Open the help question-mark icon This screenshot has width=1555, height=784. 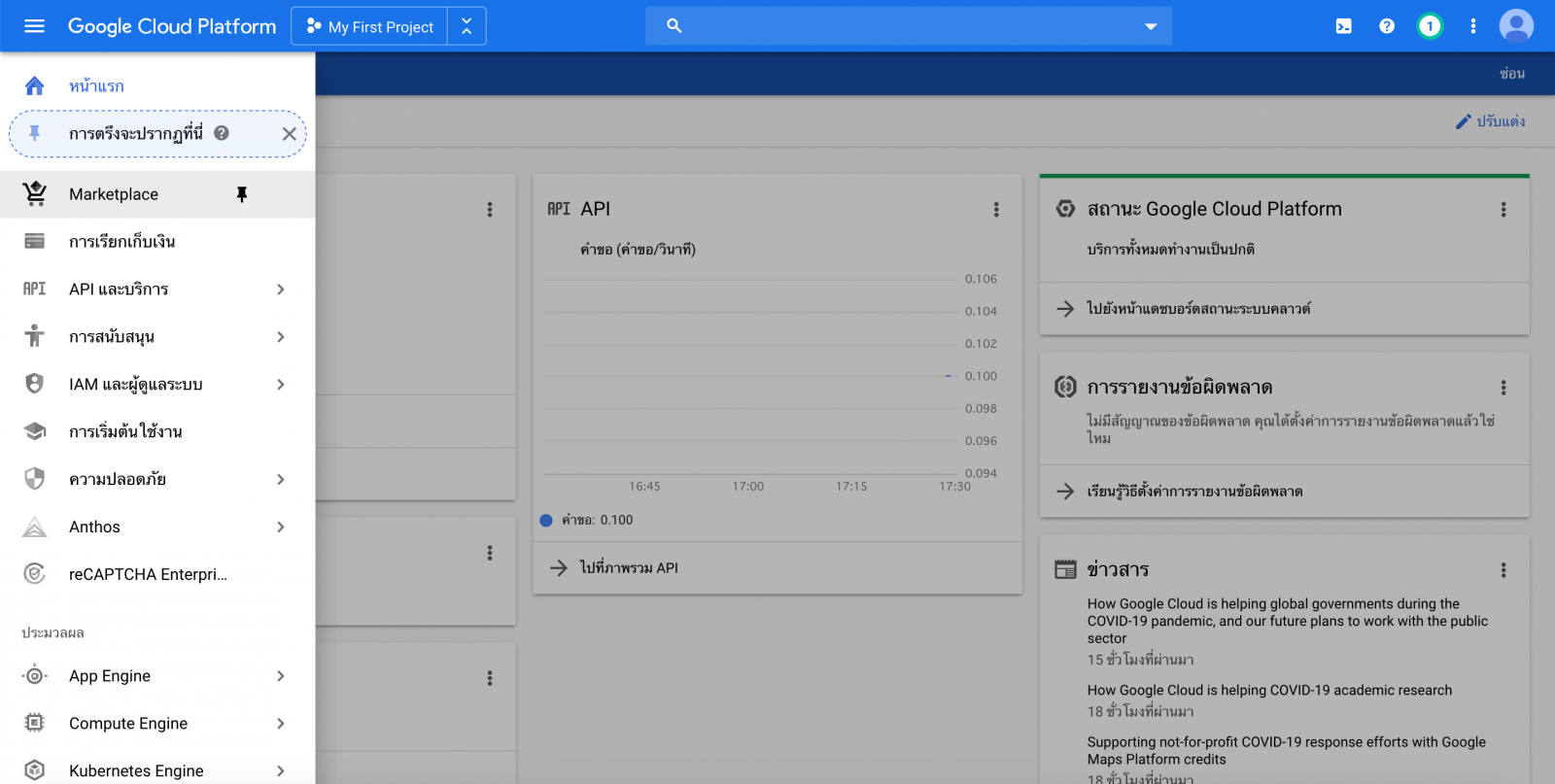[x=1387, y=26]
